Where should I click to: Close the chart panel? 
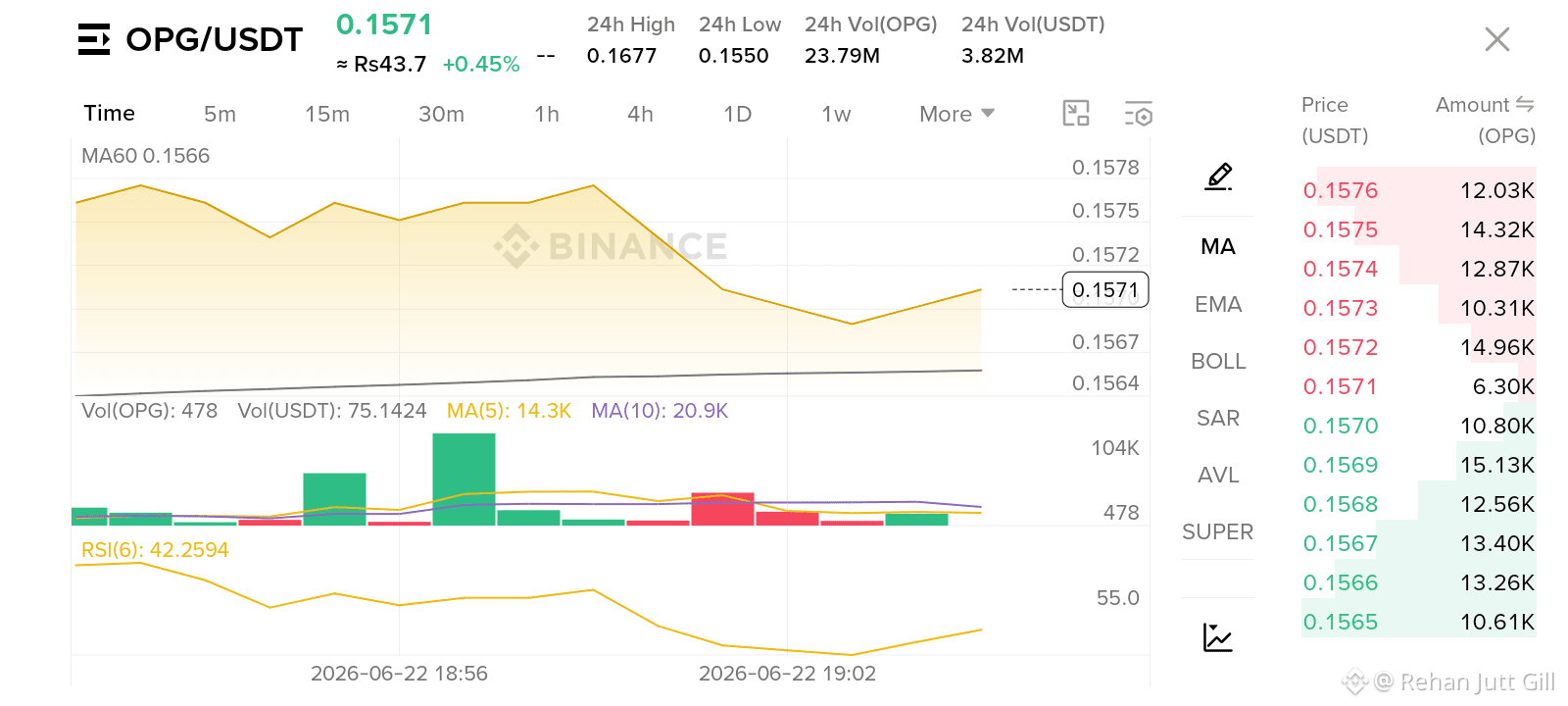click(x=1497, y=39)
